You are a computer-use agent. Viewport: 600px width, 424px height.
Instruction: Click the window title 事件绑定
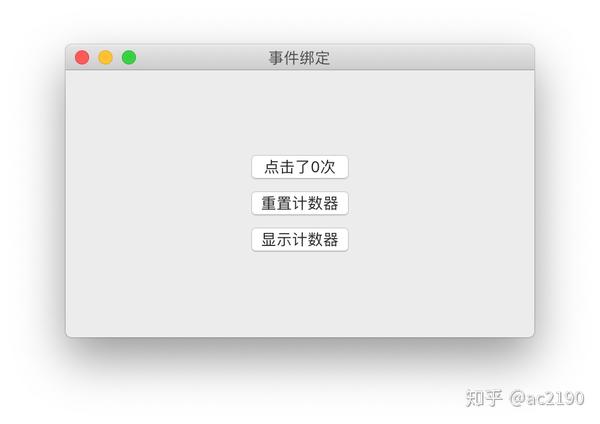pyautogui.click(x=299, y=58)
